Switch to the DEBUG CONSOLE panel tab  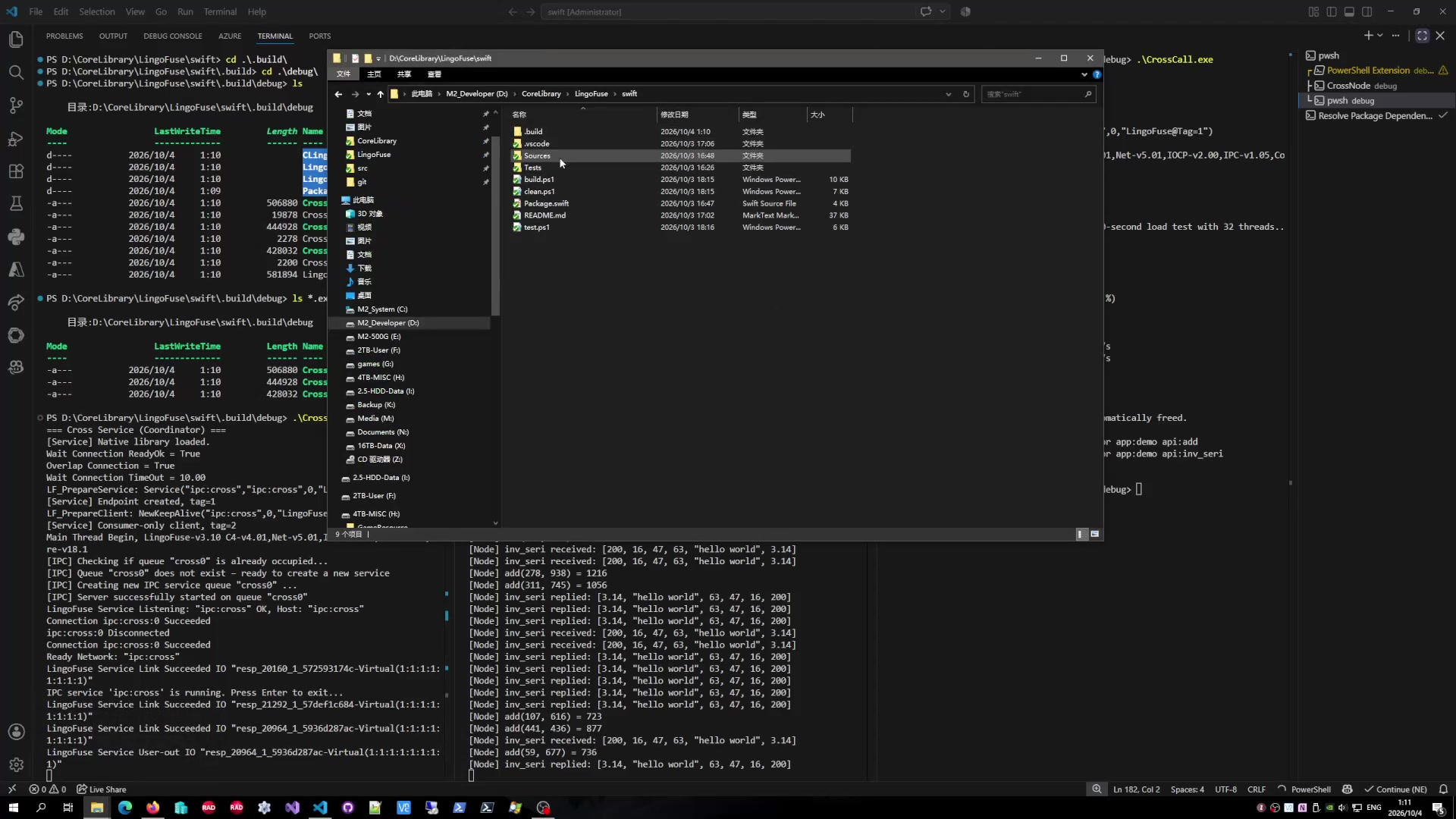coord(173,36)
